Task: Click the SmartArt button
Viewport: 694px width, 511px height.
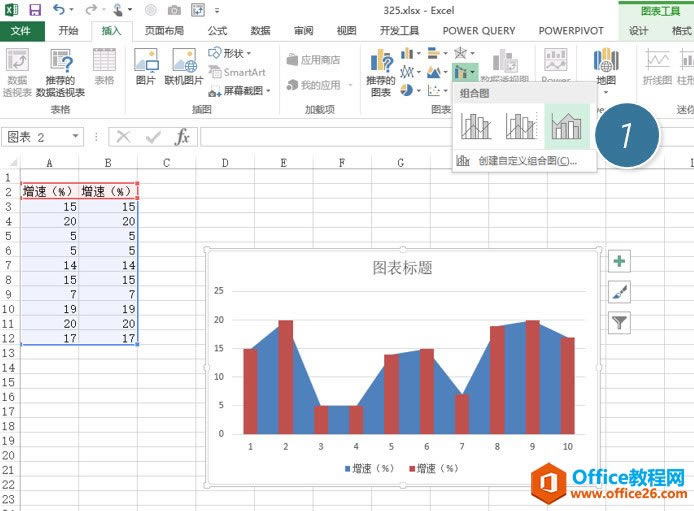Action: point(237,72)
